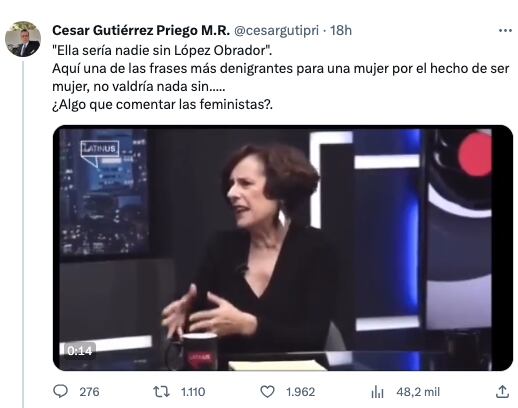View the 1.962 likes count
The width and height of the screenshot is (518, 408).
(300, 392)
